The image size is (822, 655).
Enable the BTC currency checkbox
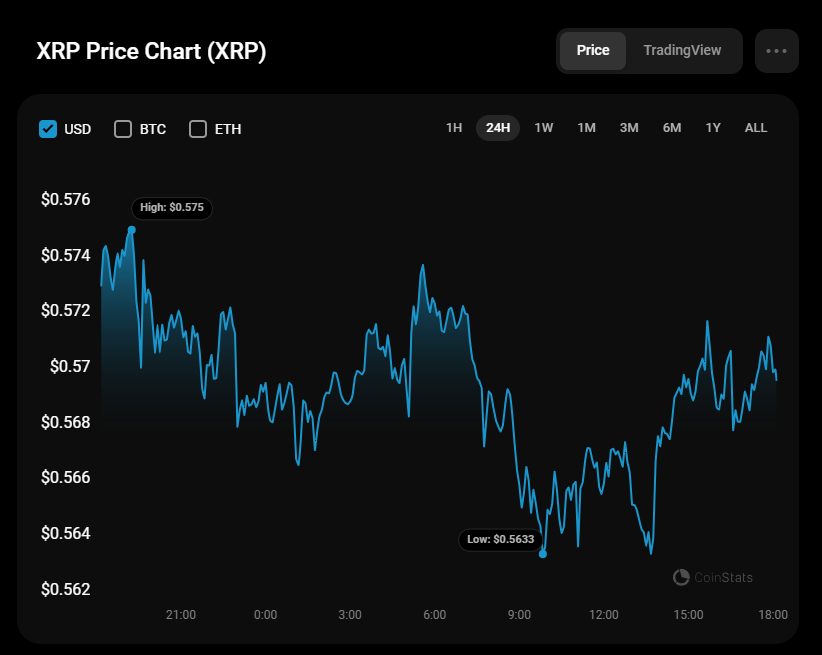tap(123, 129)
